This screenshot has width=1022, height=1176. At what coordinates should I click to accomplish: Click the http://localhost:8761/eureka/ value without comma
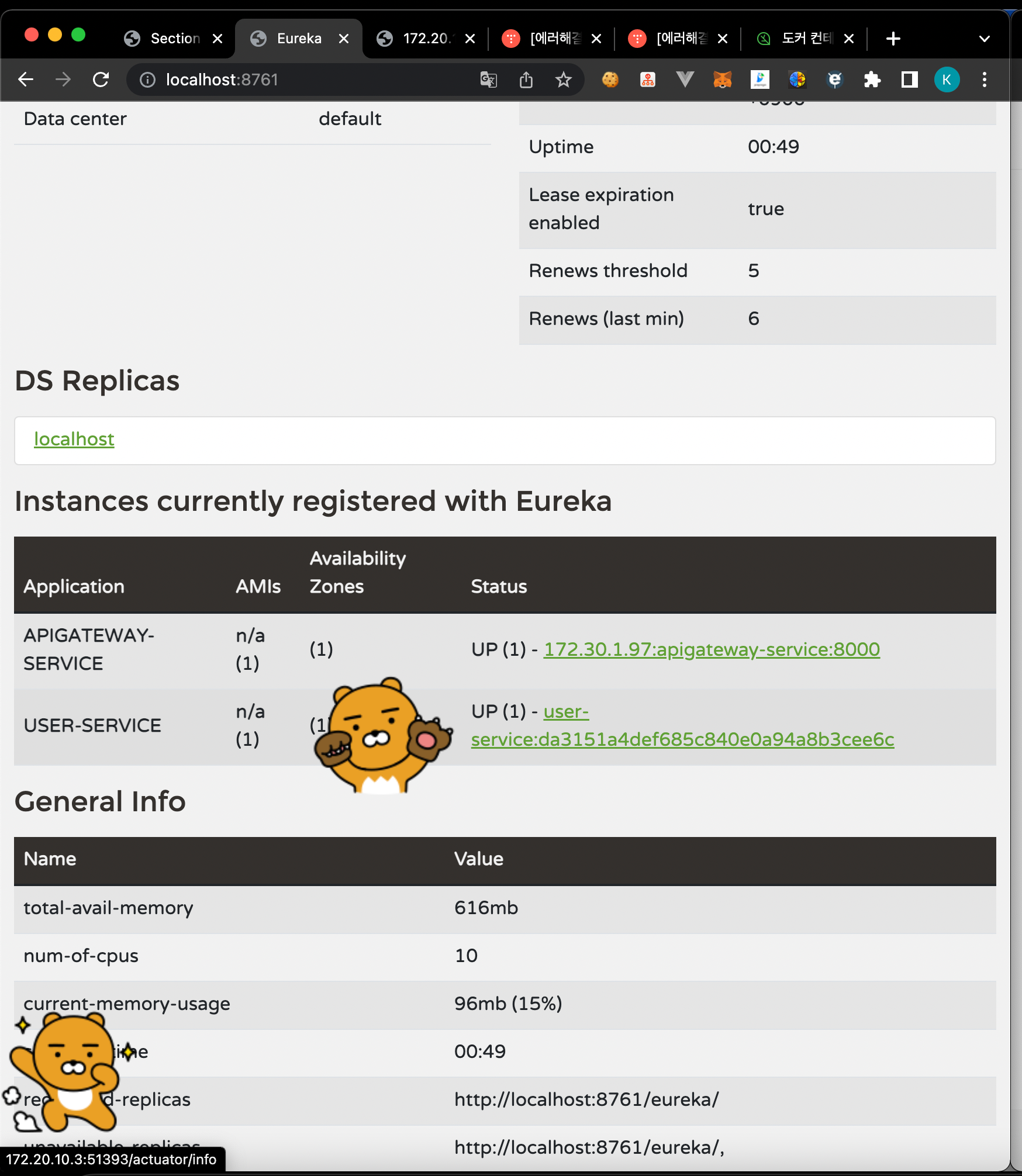pyautogui.click(x=586, y=1099)
